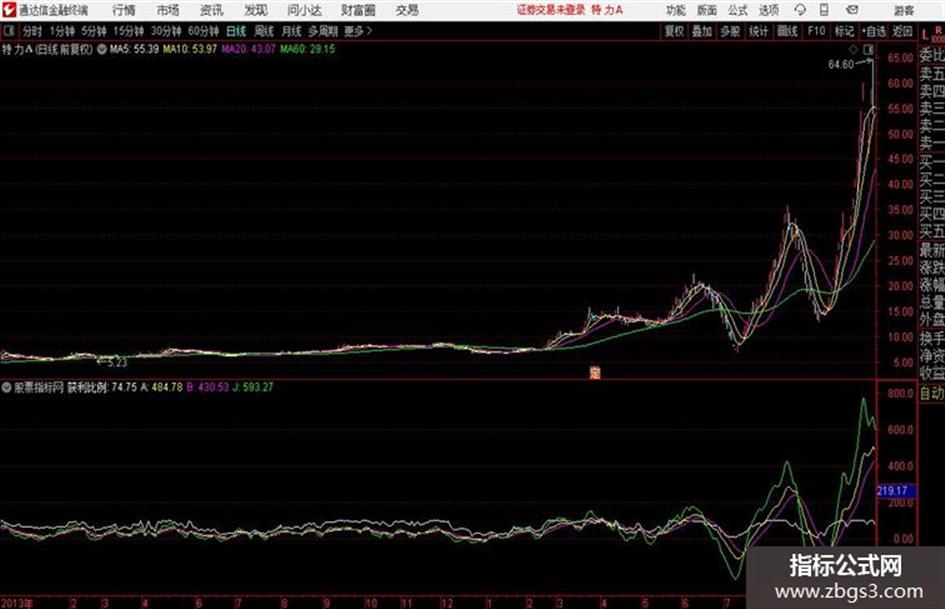Click the 多股 multi-stock button
This screenshot has width=945, height=609.
coord(730,31)
